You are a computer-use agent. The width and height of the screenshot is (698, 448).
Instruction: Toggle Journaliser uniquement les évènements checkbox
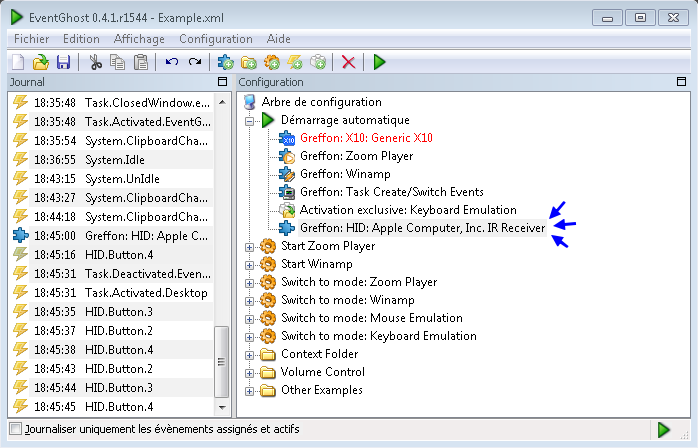[x=16, y=429]
